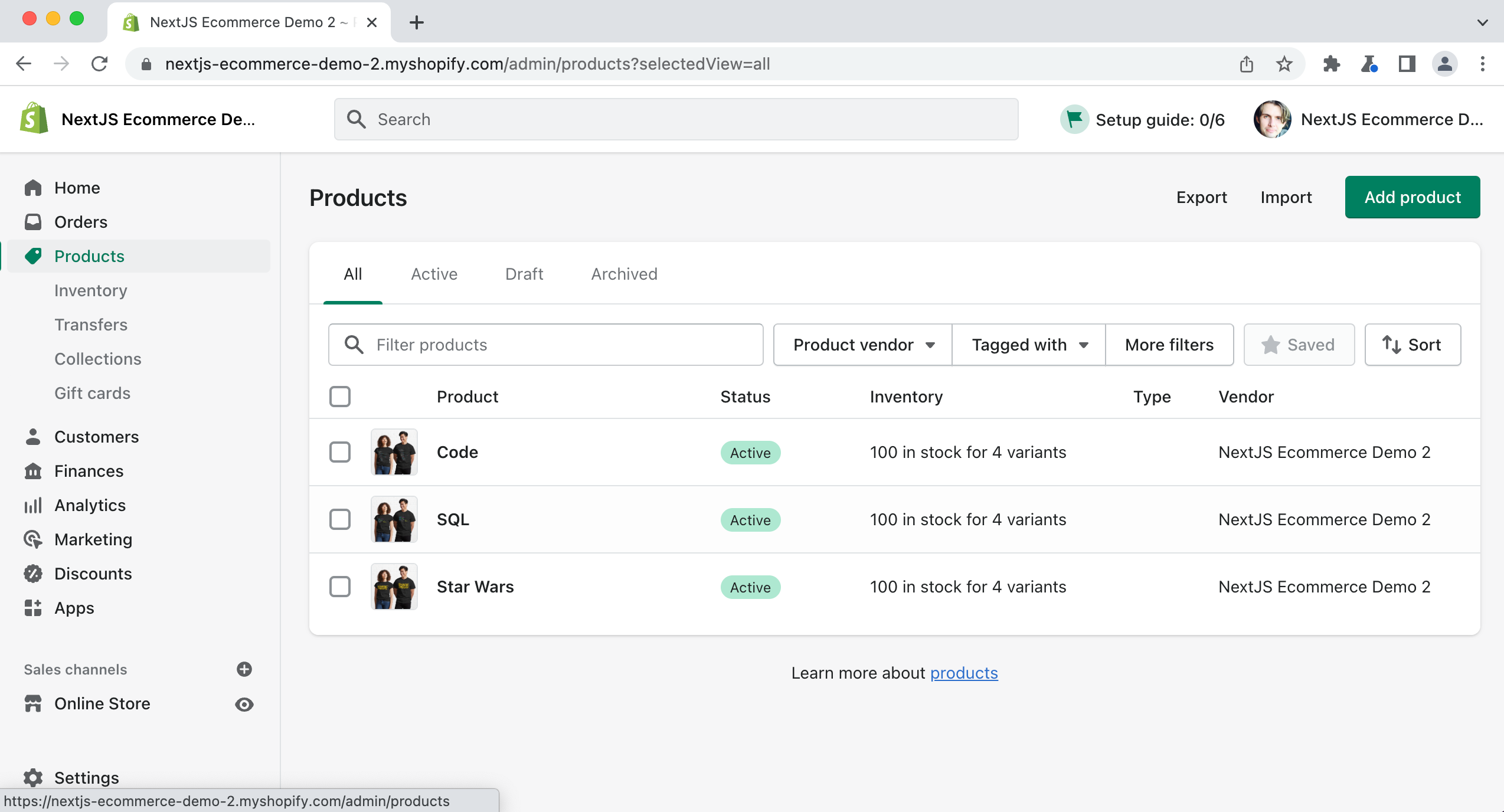
Task: Reload the page
Action: (99, 64)
